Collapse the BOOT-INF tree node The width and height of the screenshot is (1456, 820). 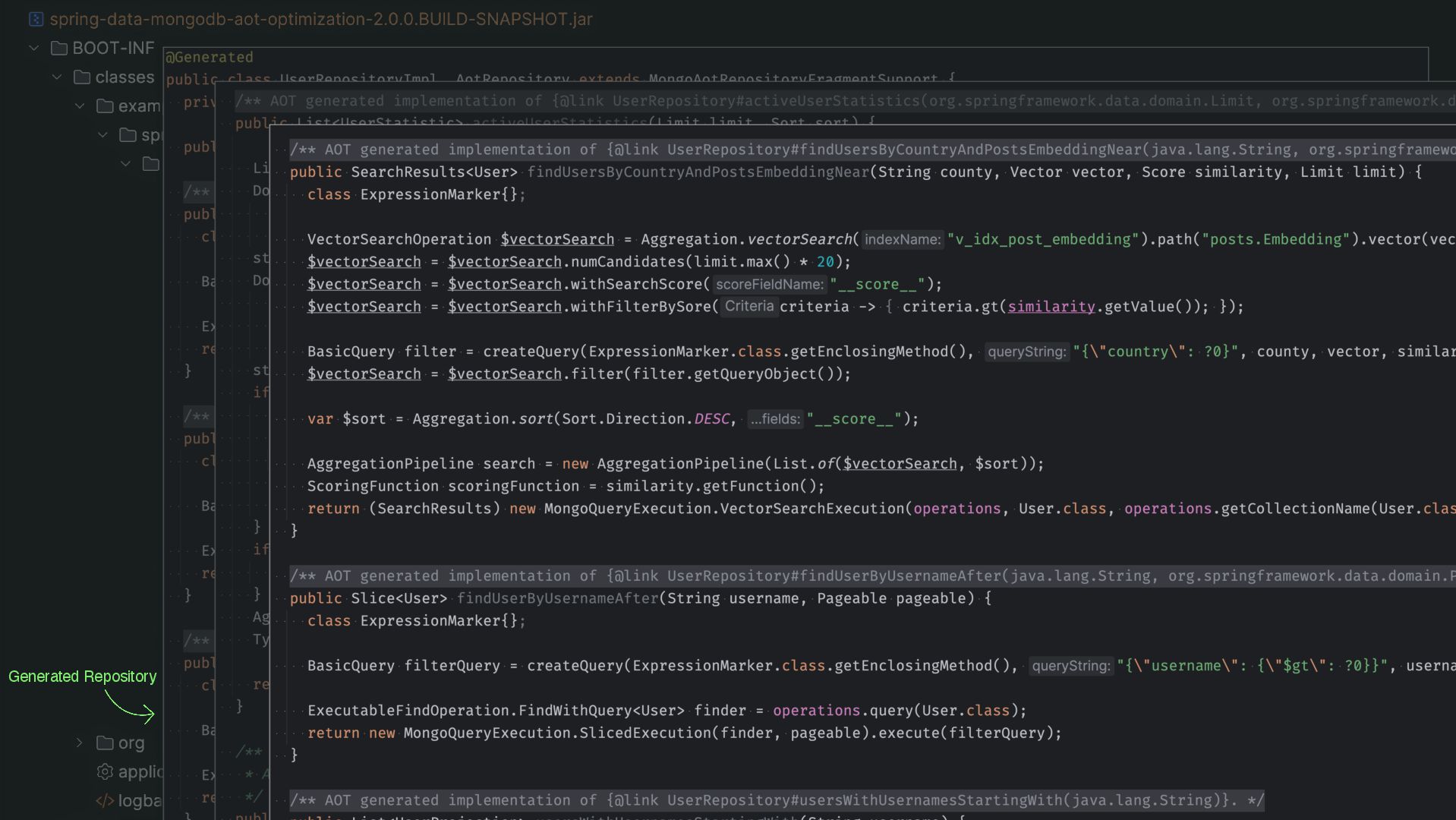click(34, 49)
